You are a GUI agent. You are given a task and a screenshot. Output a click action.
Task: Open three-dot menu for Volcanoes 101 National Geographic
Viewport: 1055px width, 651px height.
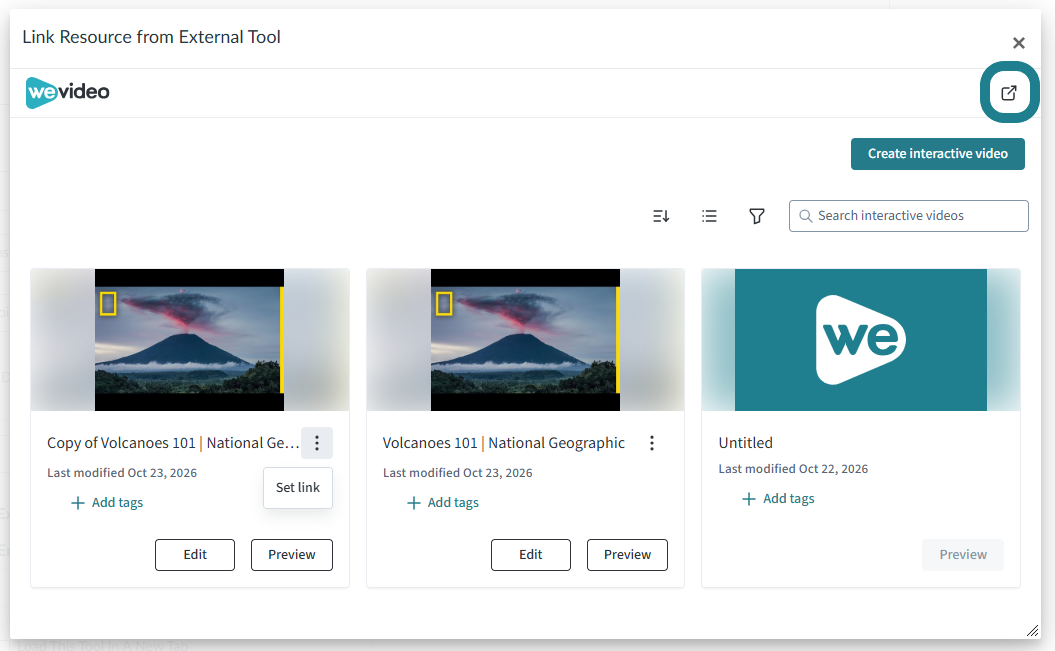tap(652, 443)
